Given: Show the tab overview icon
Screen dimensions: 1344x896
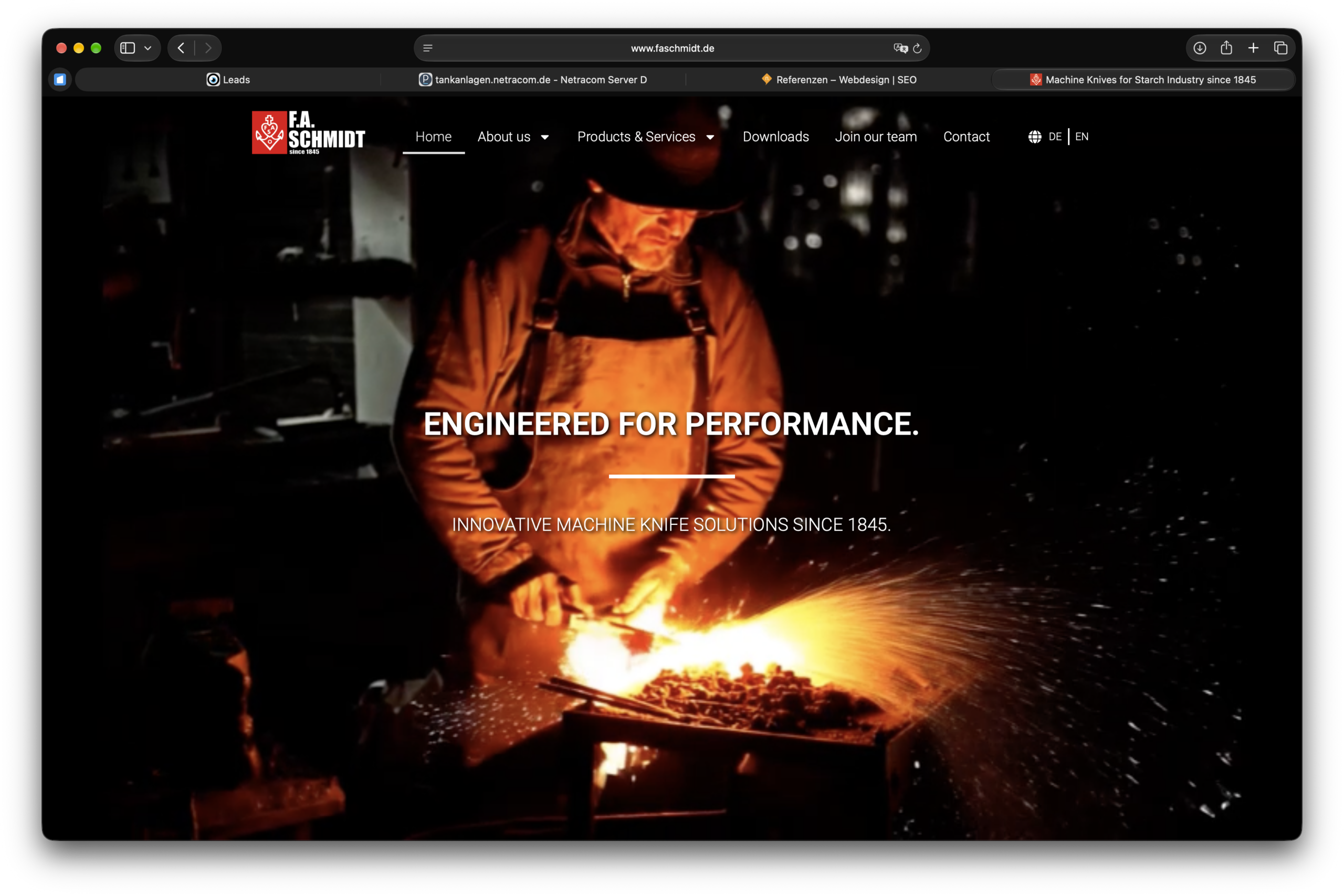Looking at the screenshot, I should 1280,48.
